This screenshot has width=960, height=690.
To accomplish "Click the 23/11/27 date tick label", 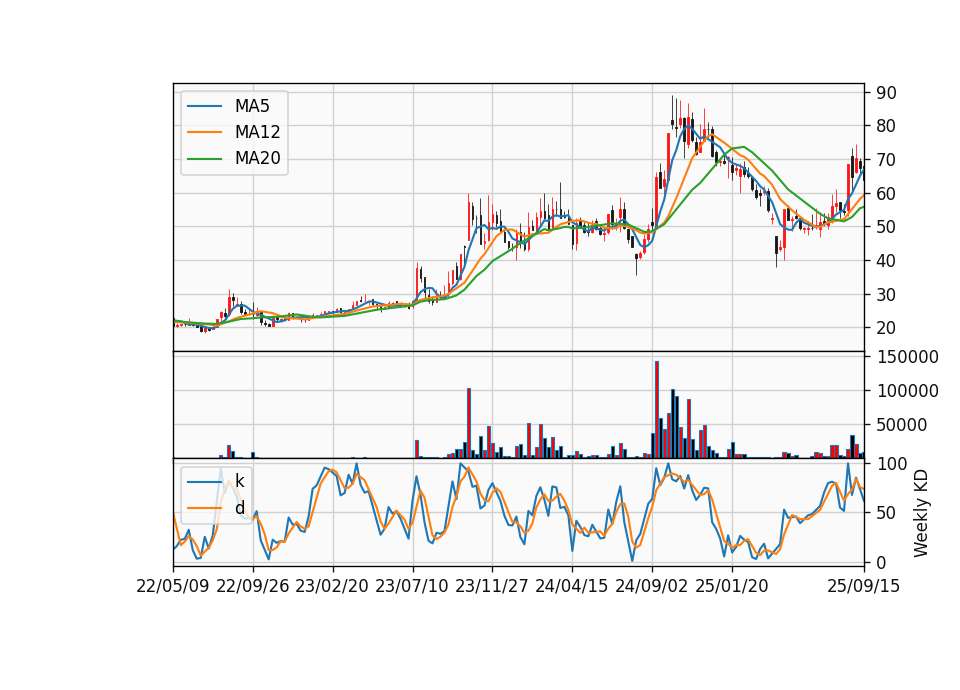I will click(x=492, y=586).
